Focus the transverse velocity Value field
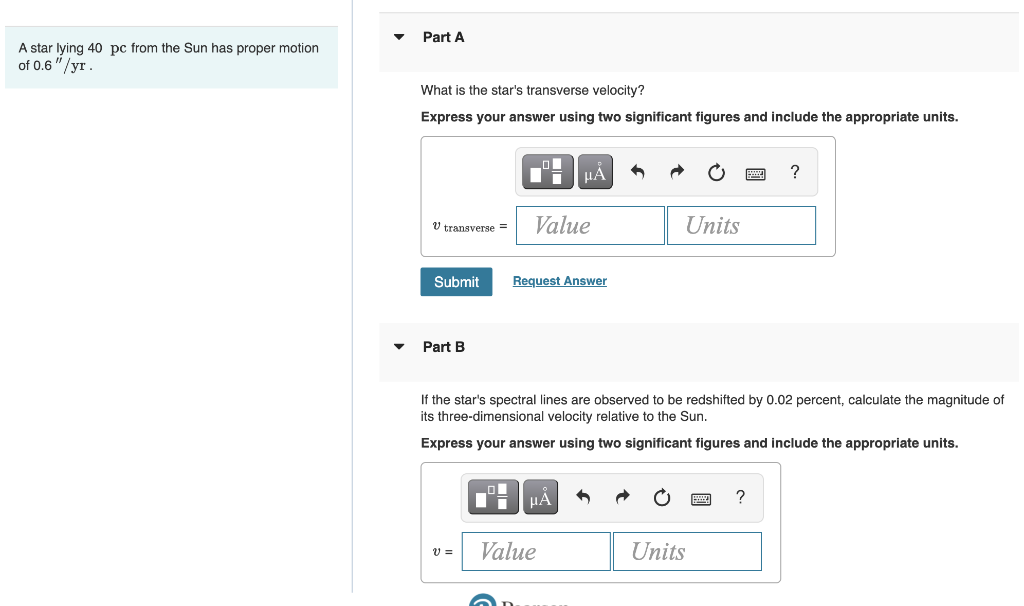The width and height of the screenshot is (1024, 606). [x=590, y=225]
